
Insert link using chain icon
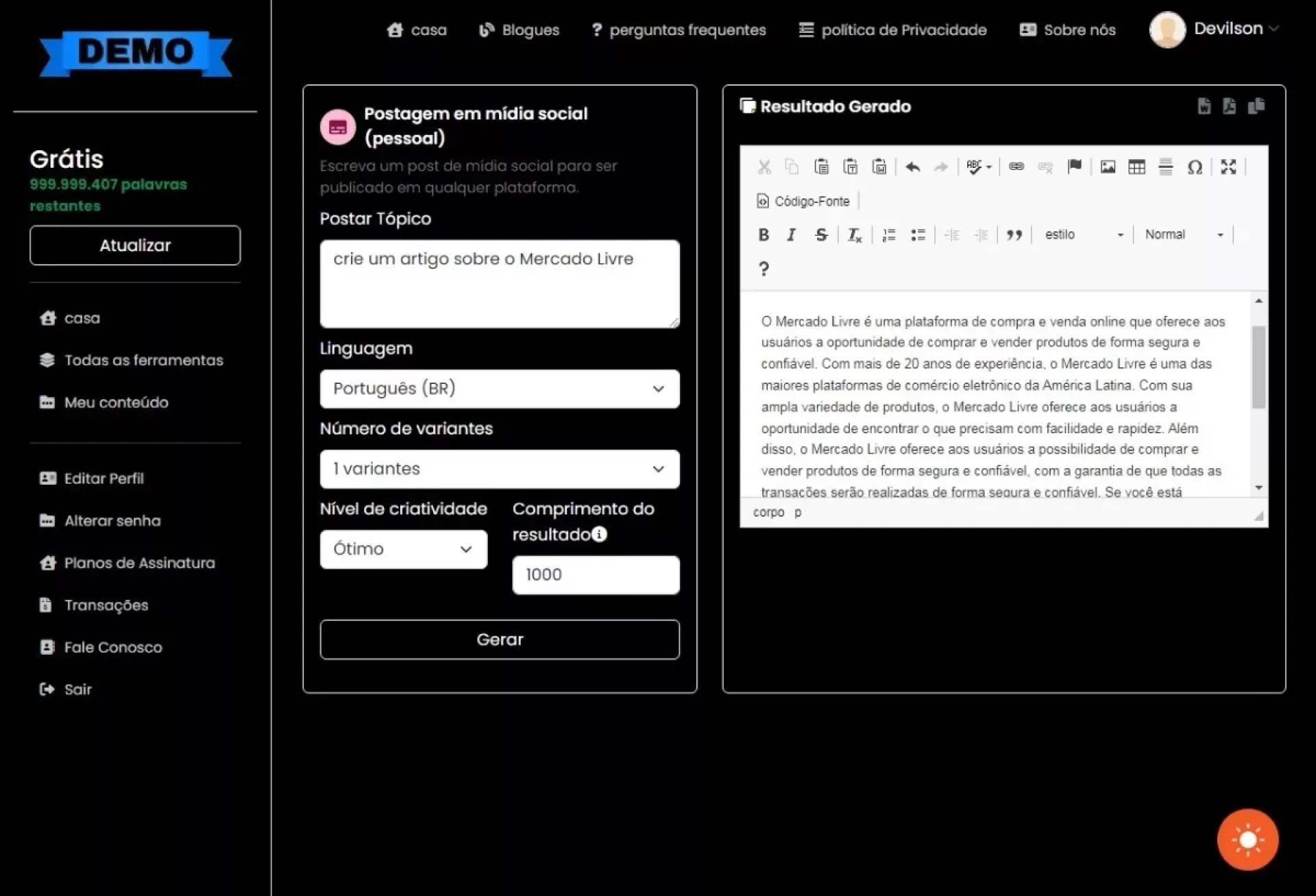tap(1016, 167)
